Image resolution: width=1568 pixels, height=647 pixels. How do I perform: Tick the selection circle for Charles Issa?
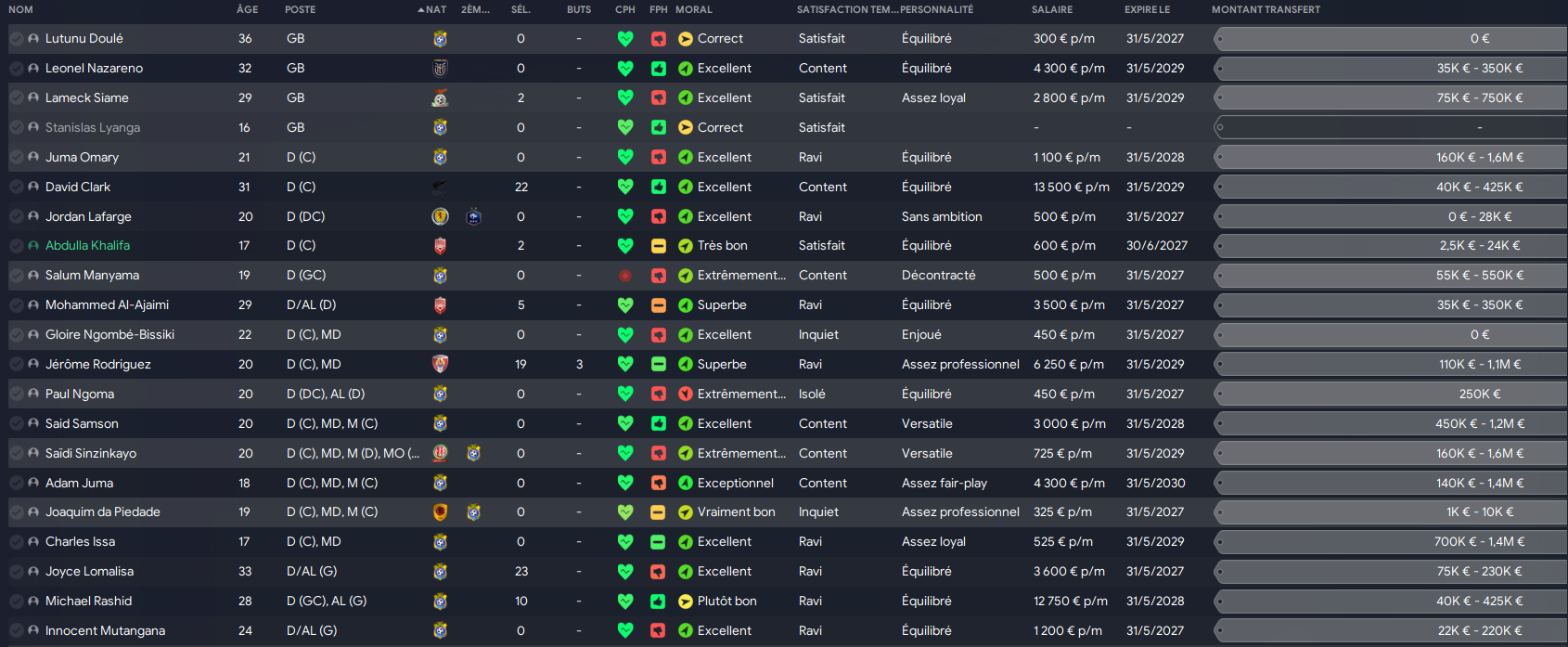click(x=17, y=542)
